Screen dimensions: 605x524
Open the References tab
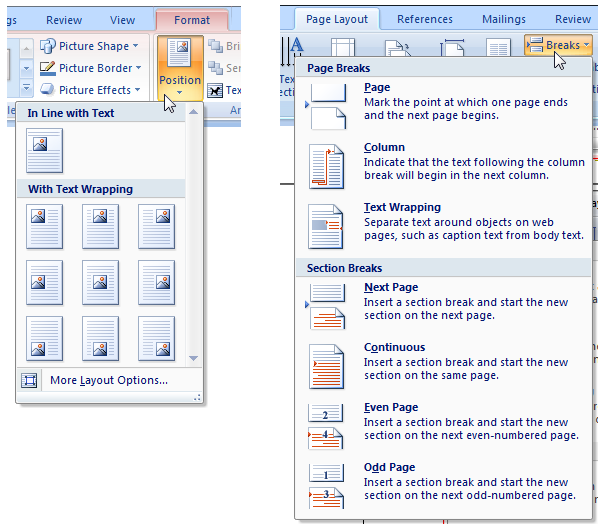tap(425, 19)
